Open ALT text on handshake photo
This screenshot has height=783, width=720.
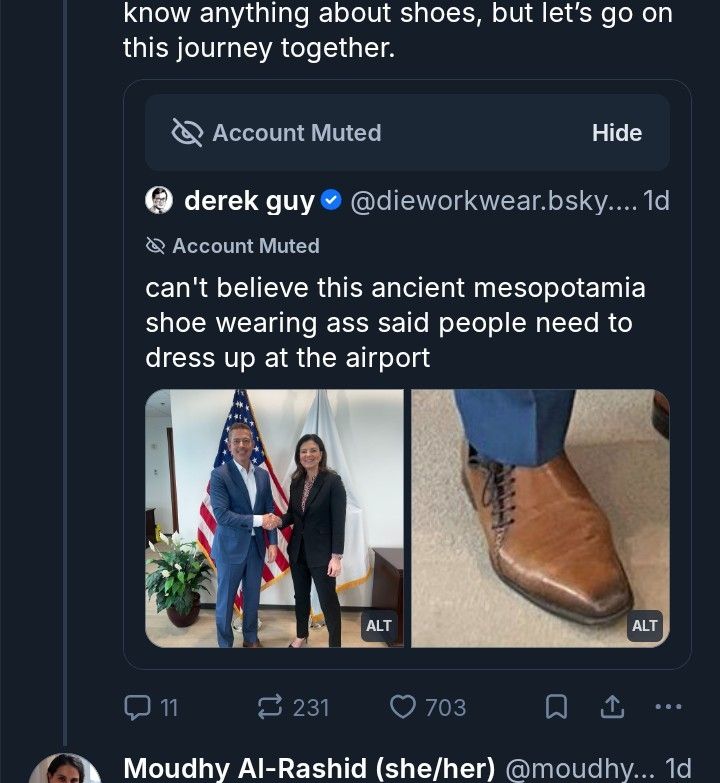tap(379, 626)
